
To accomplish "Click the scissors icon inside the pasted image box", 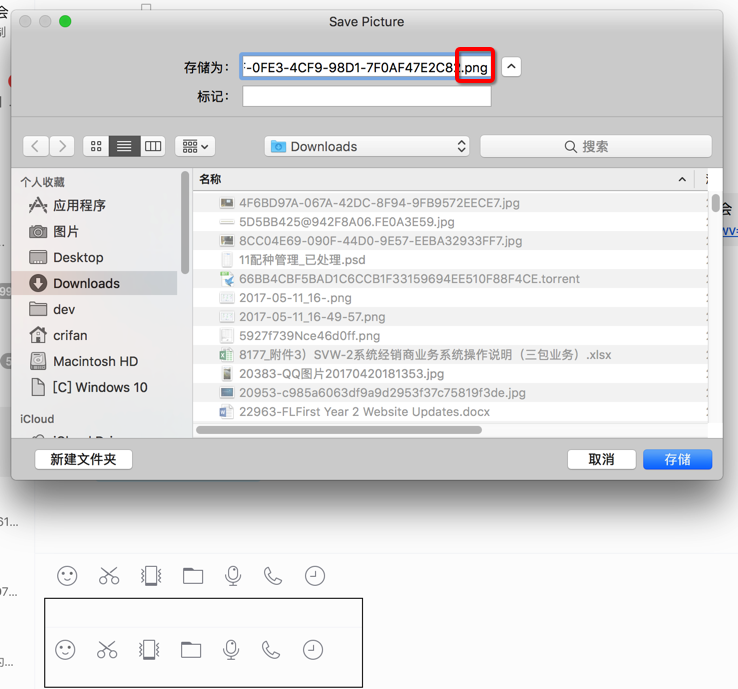I will click(107, 650).
